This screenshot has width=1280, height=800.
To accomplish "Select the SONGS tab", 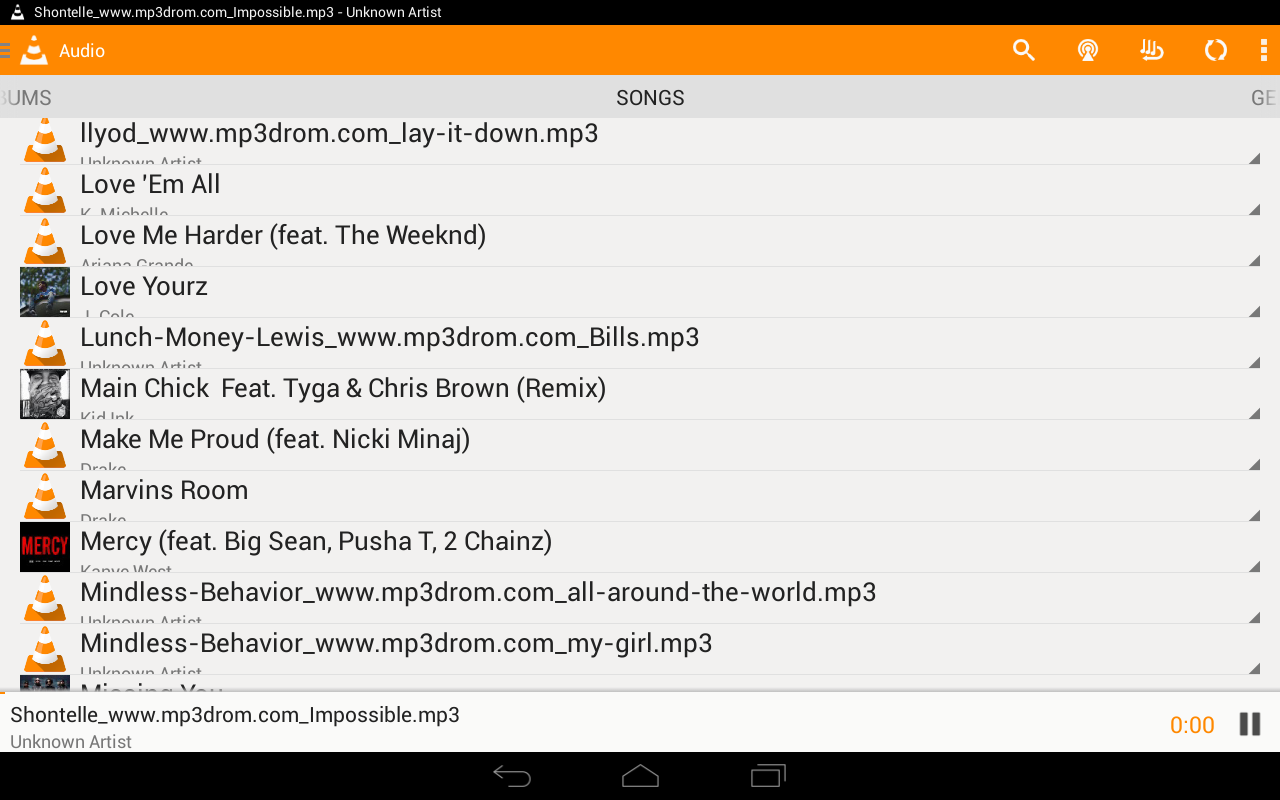I will point(650,98).
